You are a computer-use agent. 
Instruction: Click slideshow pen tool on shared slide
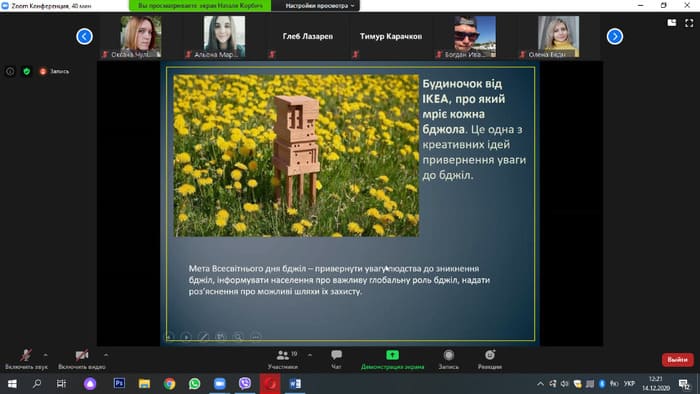point(204,337)
